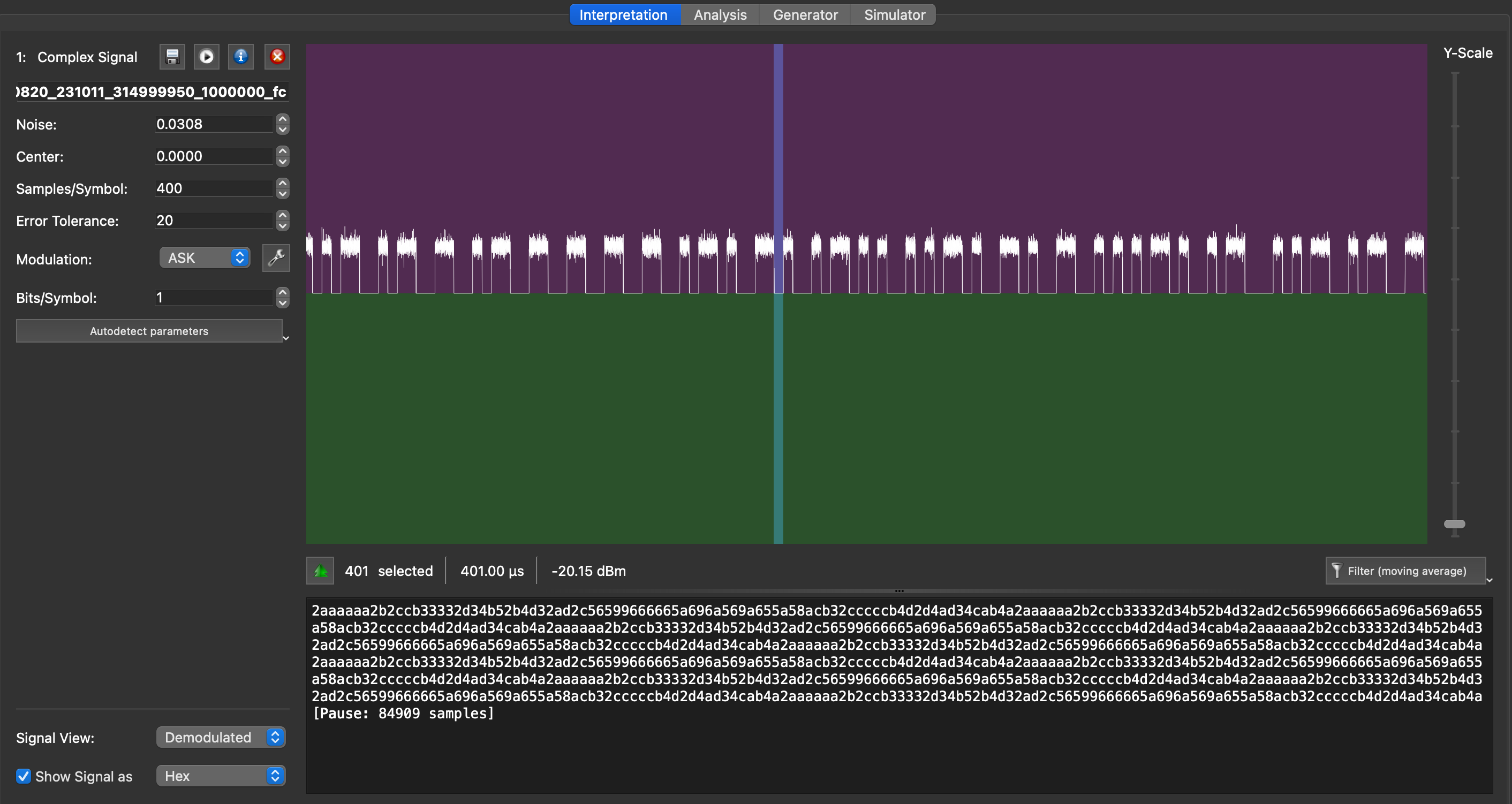Switch to the Simulator tab

[x=895, y=14]
